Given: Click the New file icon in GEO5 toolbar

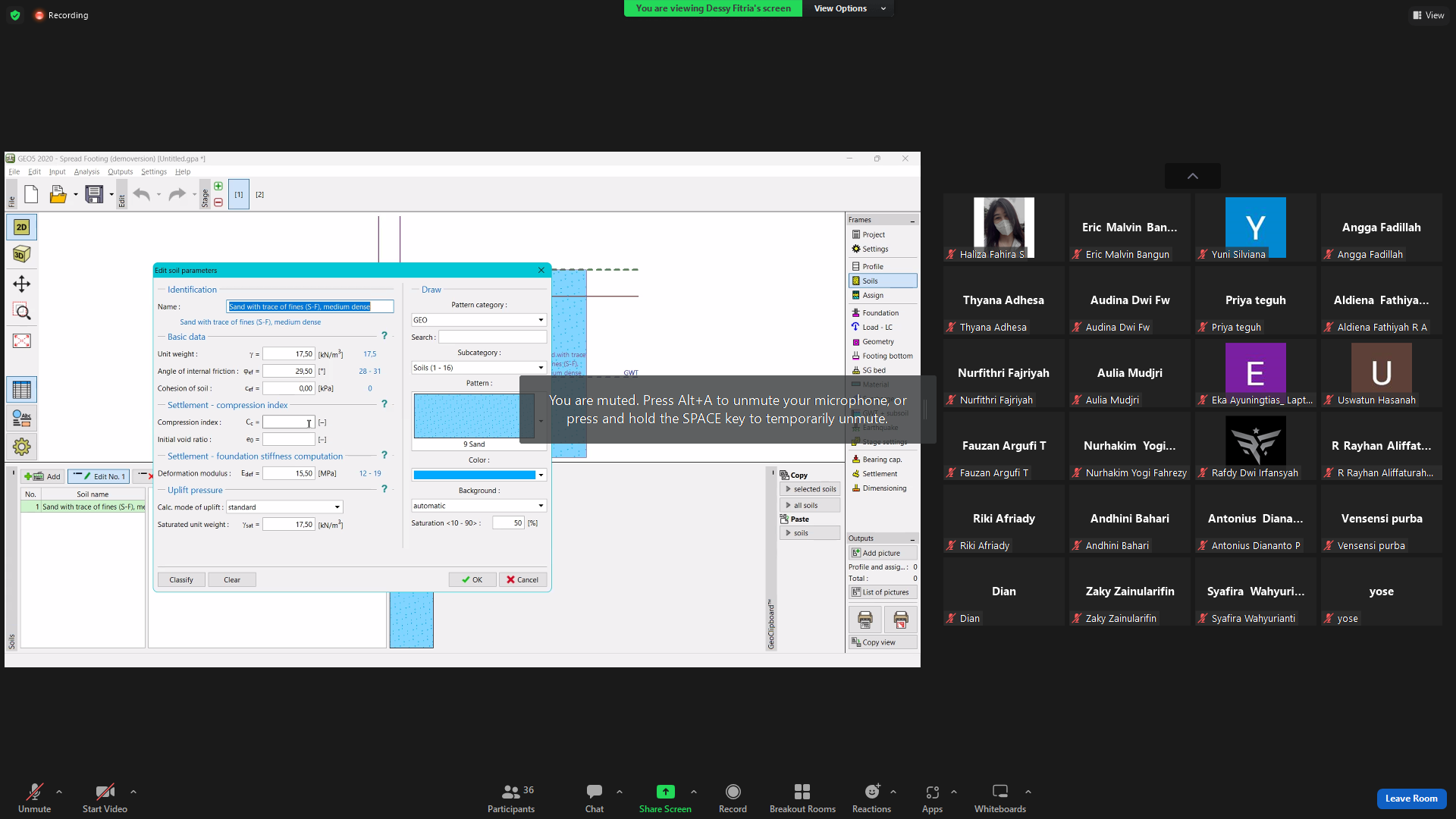Looking at the screenshot, I should (x=31, y=195).
